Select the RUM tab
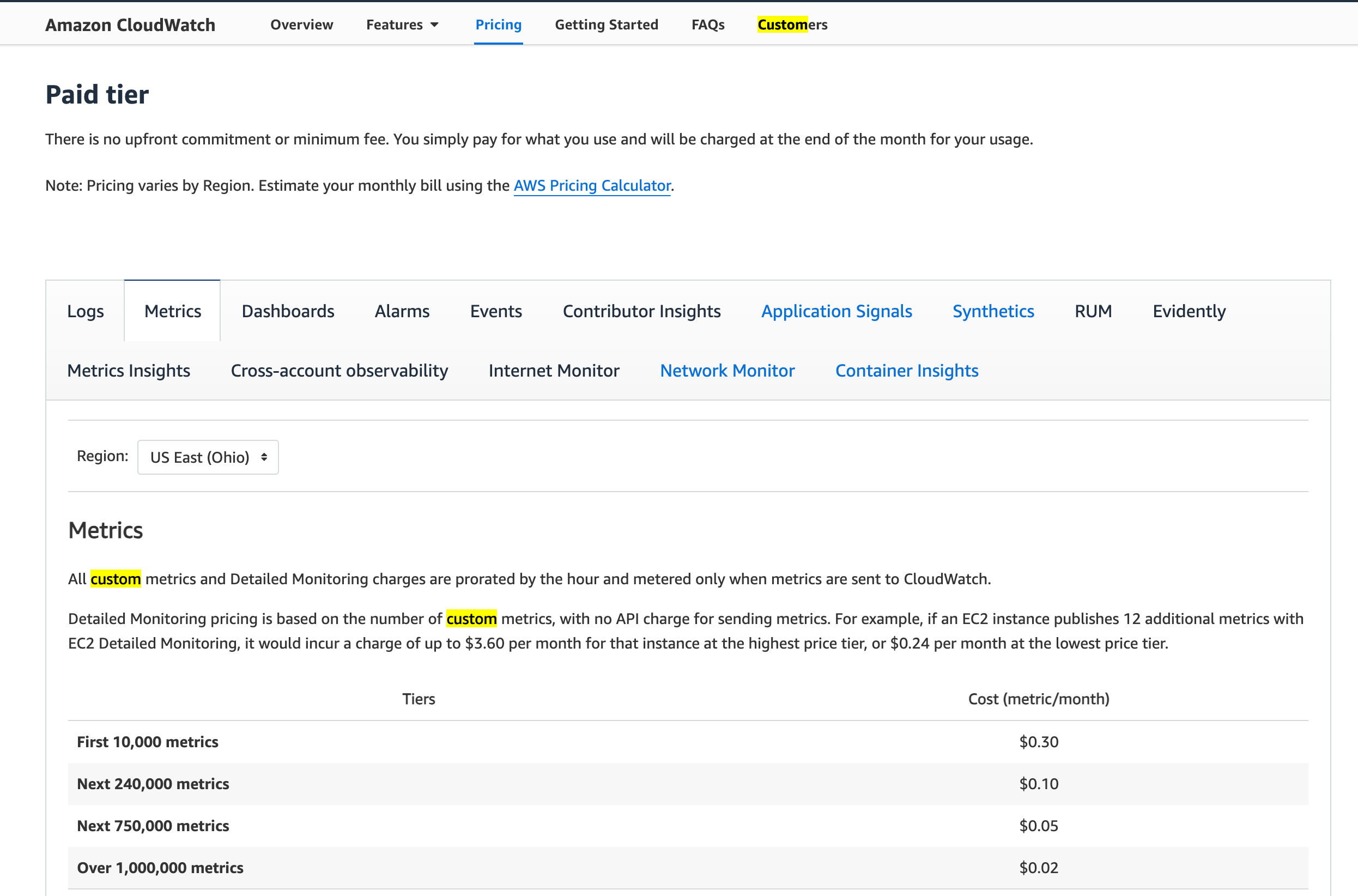1358x896 pixels. click(1093, 311)
